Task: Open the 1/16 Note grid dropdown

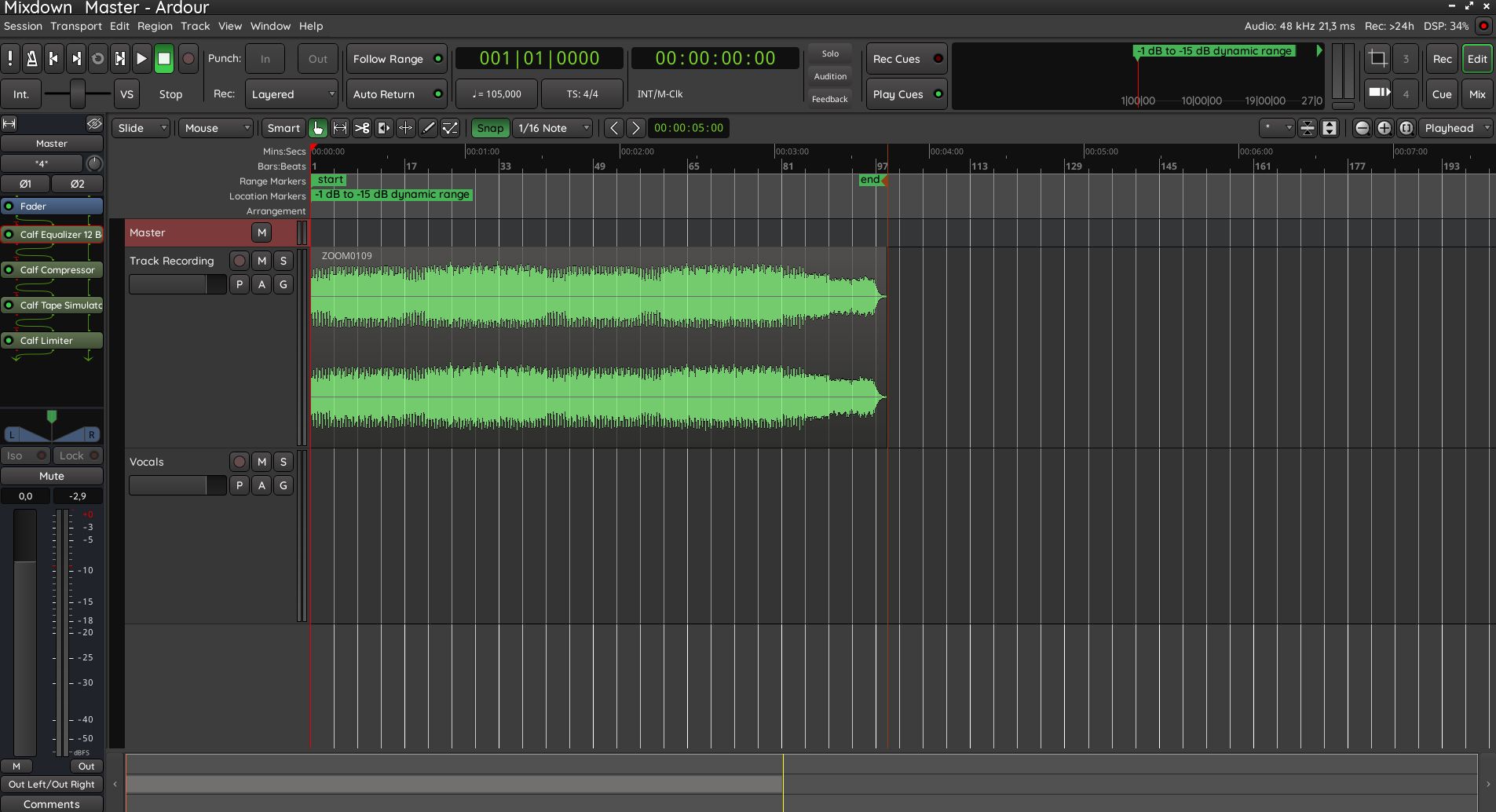Action: pyautogui.click(x=553, y=128)
